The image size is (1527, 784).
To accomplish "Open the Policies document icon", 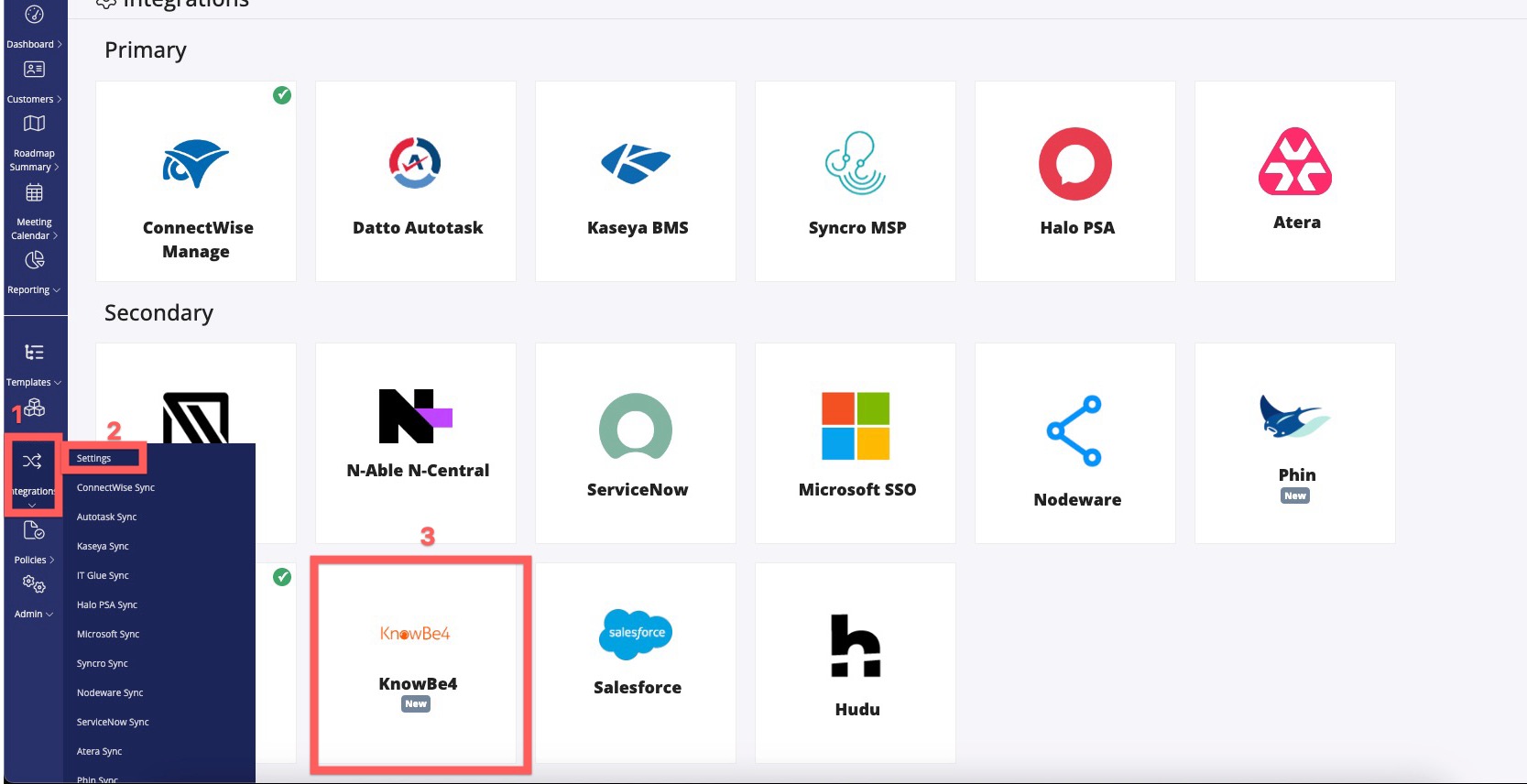I will (x=34, y=530).
